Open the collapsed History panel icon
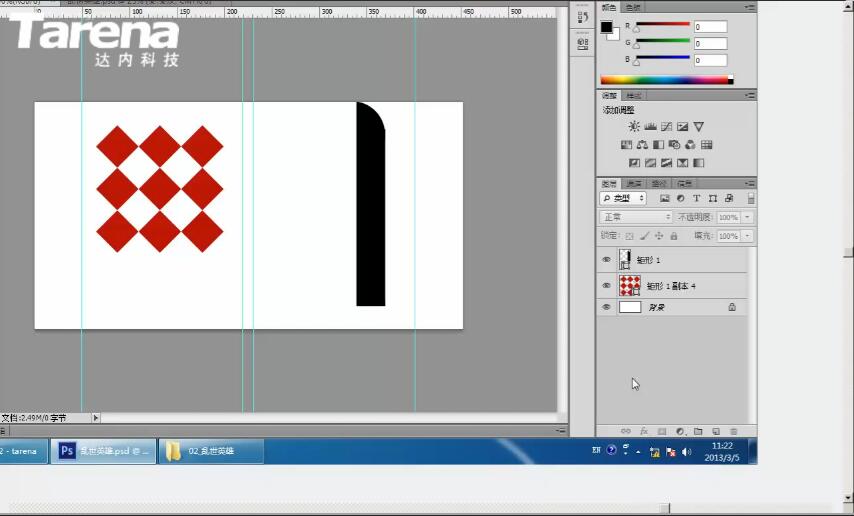854x516 pixels. coord(582,18)
